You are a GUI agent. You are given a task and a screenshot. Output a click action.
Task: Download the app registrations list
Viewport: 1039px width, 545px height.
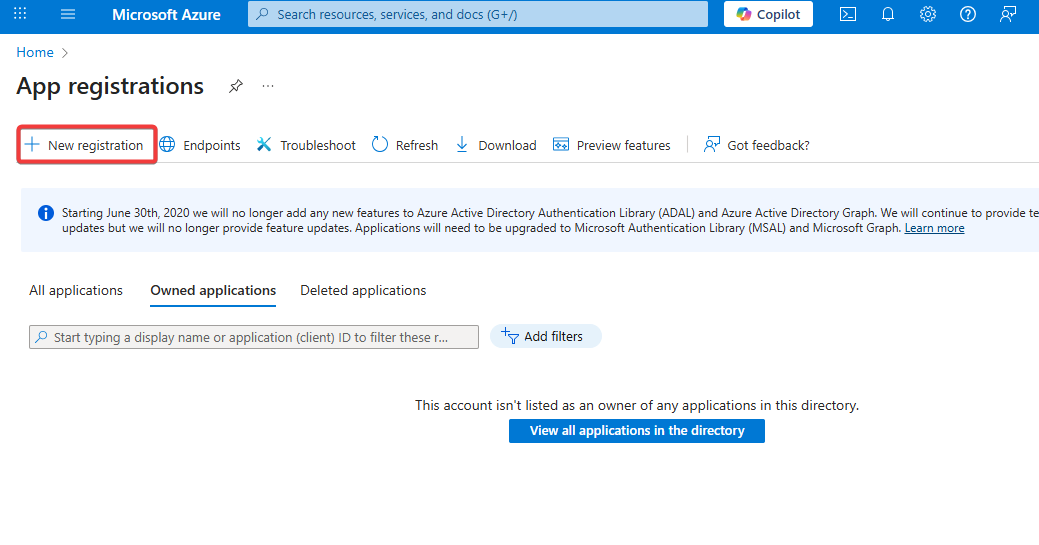pyautogui.click(x=496, y=145)
